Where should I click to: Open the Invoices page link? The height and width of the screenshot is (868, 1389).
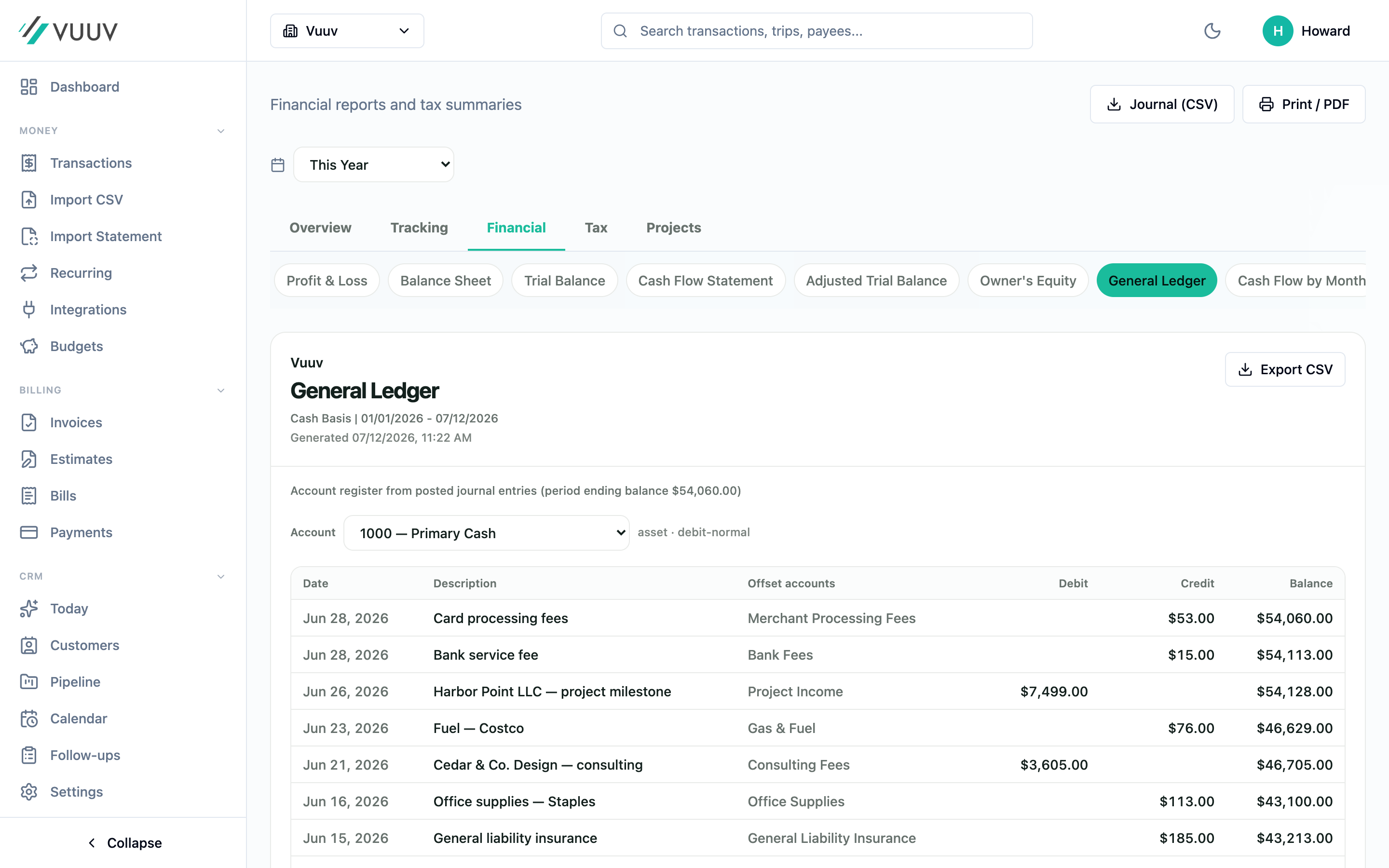tap(76, 422)
